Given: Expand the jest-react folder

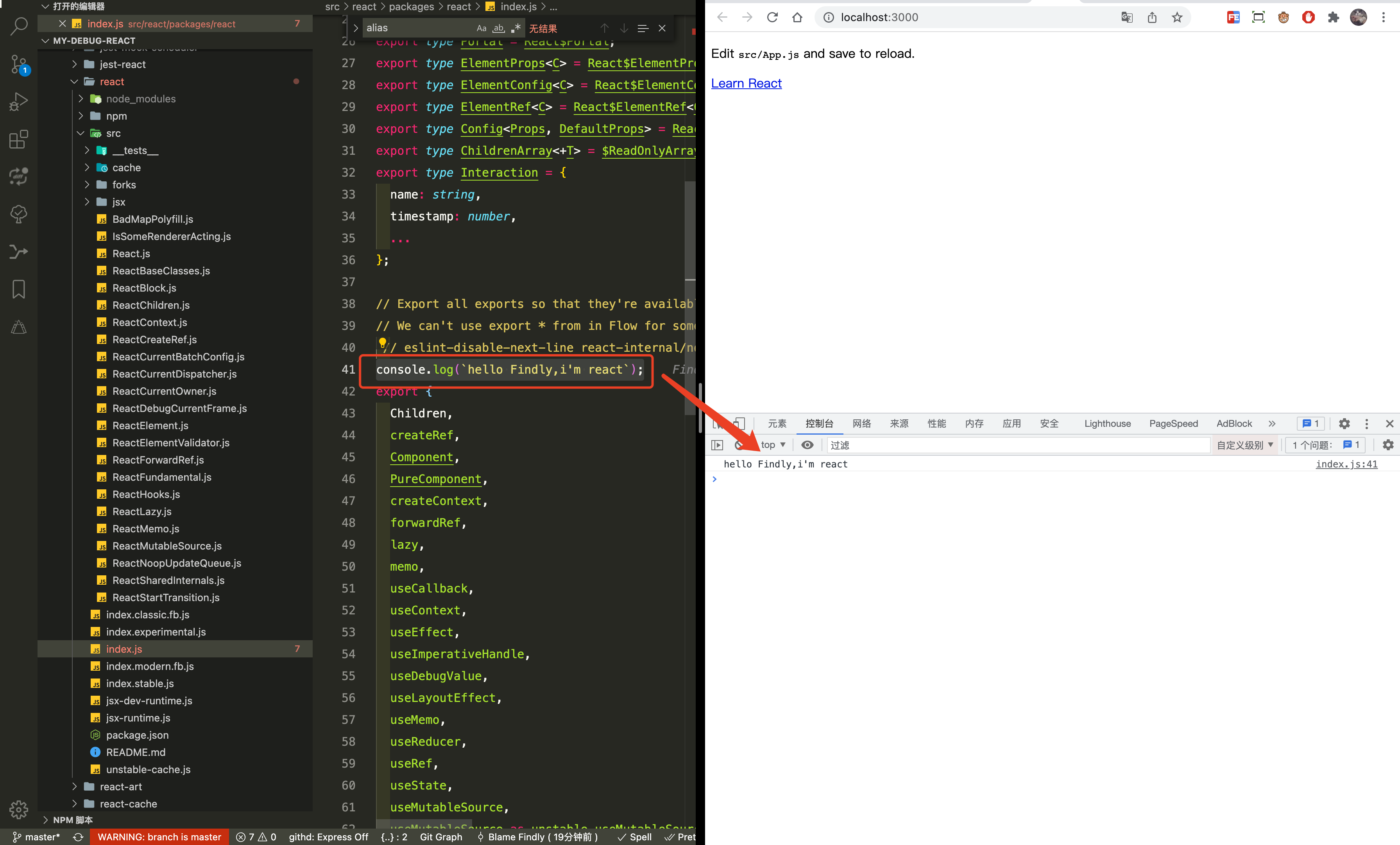Looking at the screenshot, I should [122, 64].
